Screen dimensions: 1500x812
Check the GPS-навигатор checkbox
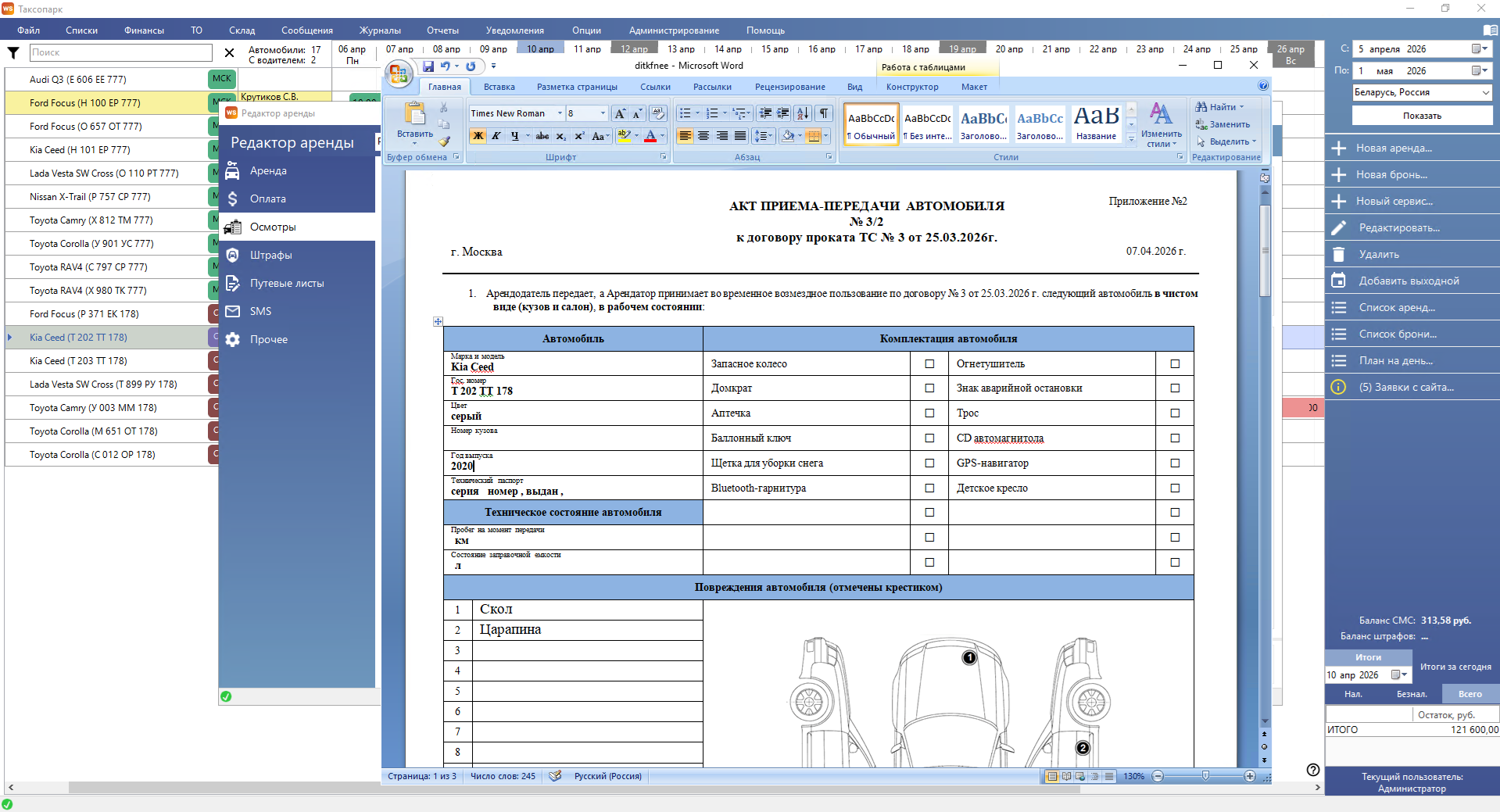click(x=1175, y=463)
